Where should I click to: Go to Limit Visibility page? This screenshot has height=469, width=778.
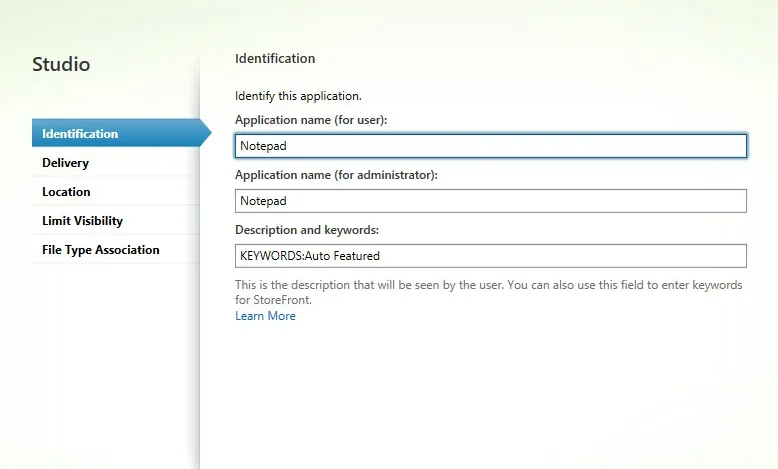(x=116, y=220)
